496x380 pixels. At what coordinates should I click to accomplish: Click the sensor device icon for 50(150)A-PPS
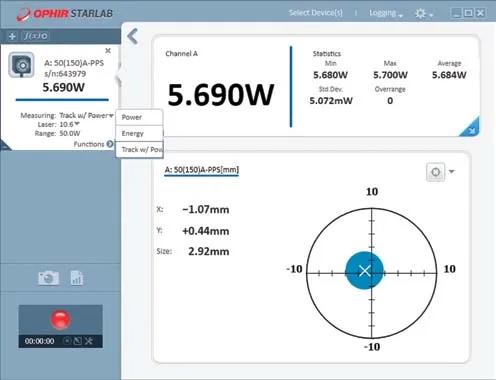(x=21, y=65)
